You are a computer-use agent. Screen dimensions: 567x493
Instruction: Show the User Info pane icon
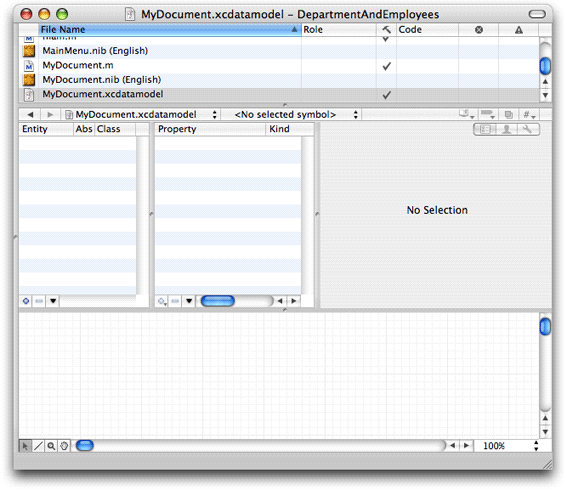click(x=507, y=129)
